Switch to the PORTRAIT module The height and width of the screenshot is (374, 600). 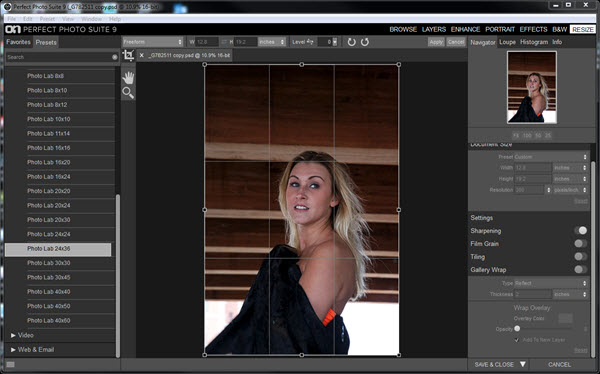[x=500, y=29]
